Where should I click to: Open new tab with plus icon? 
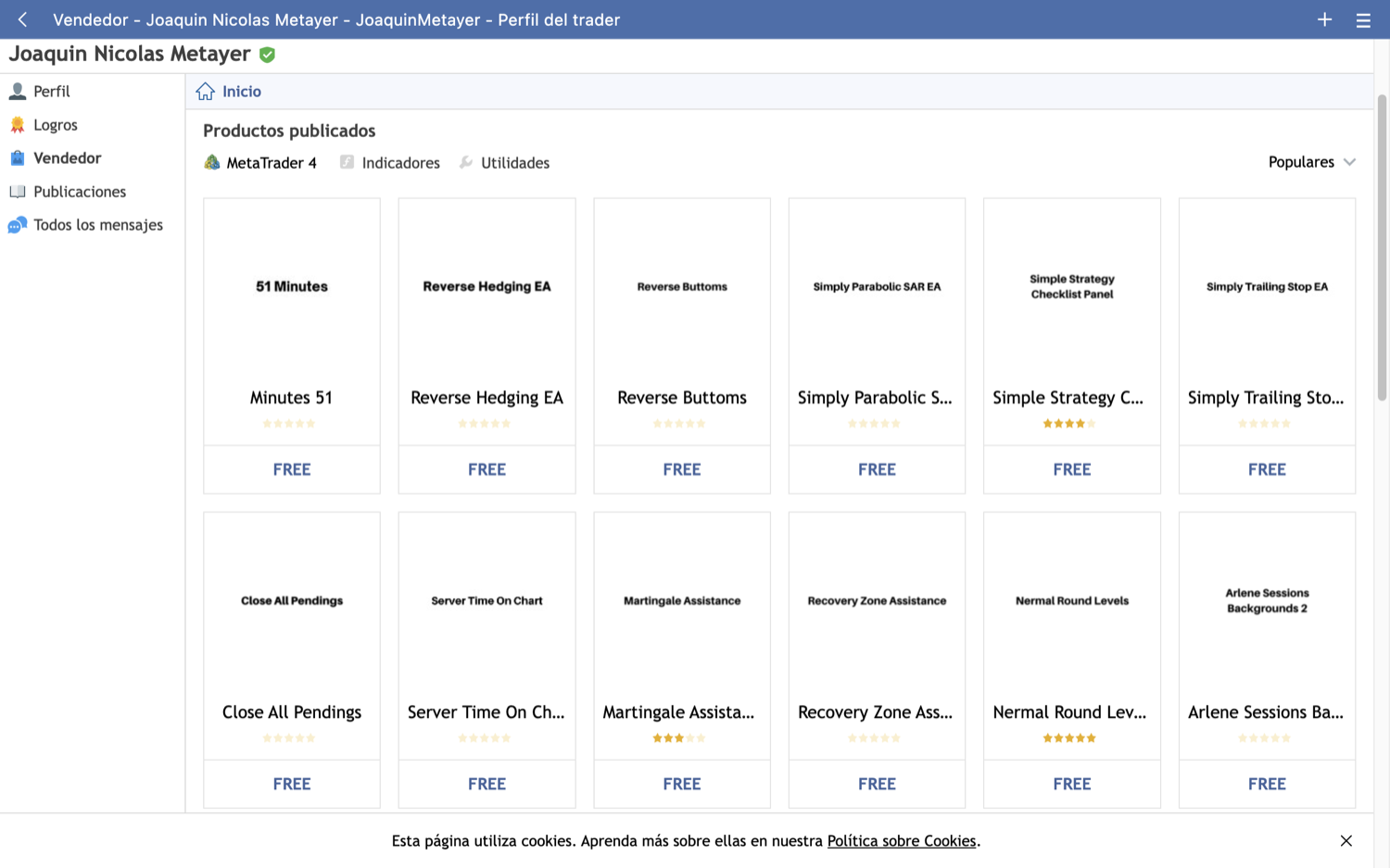click(x=1324, y=19)
